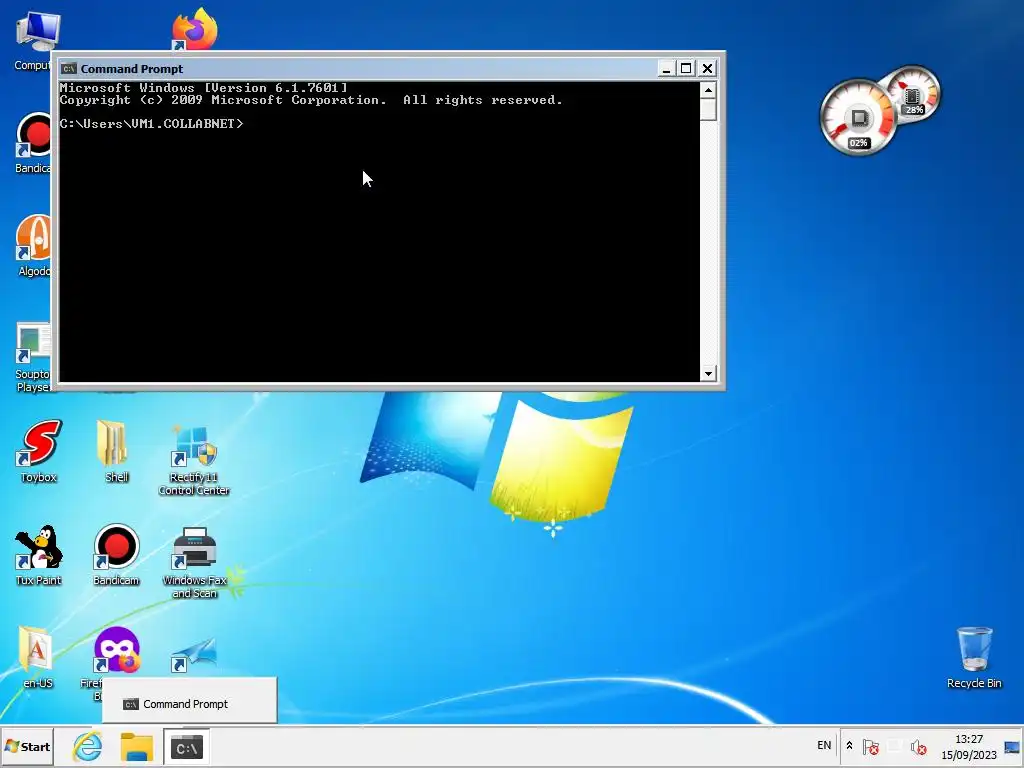Select the blue paper plane shortcut
The width and height of the screenshot is (1024, 768).
click(194, 655)
